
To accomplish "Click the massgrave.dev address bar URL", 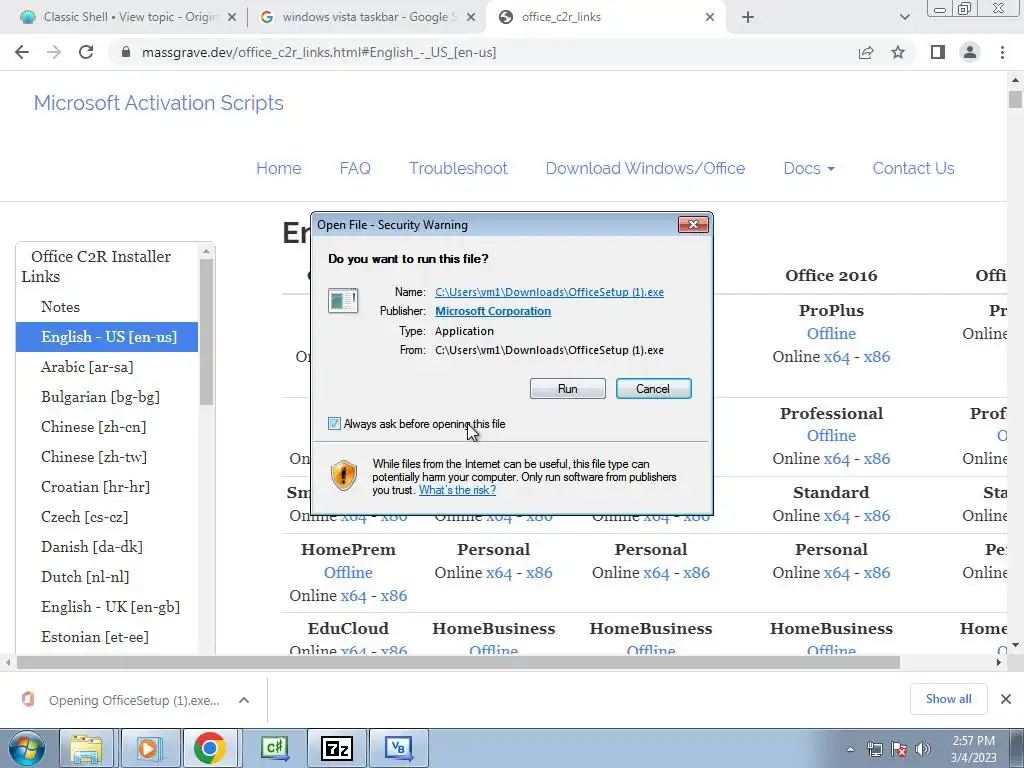I will (x=319, y=52).
